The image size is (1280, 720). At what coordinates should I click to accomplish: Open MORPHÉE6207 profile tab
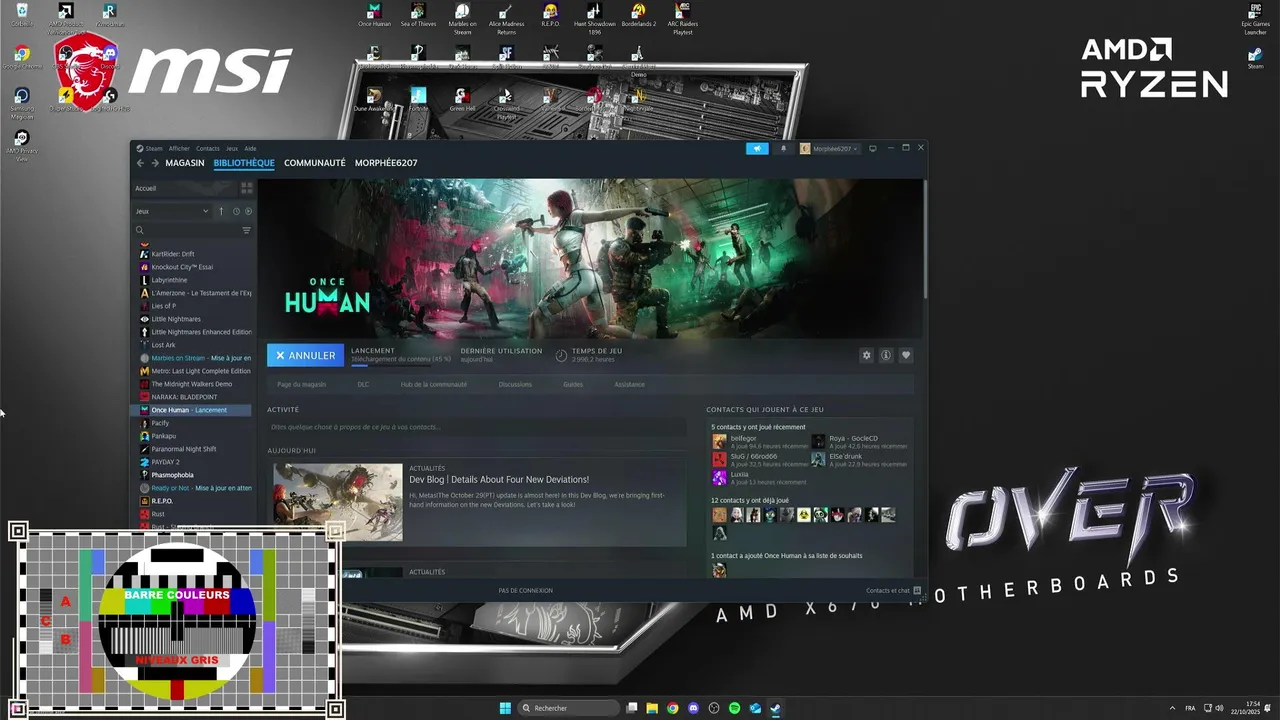point(386,163)
